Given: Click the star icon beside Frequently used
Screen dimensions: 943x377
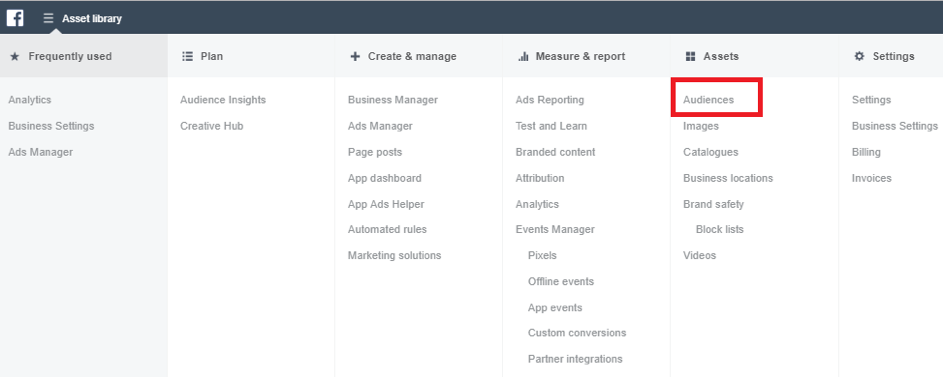Looking at the screenshot, I should pyautogui.click(x=15, y=57).
